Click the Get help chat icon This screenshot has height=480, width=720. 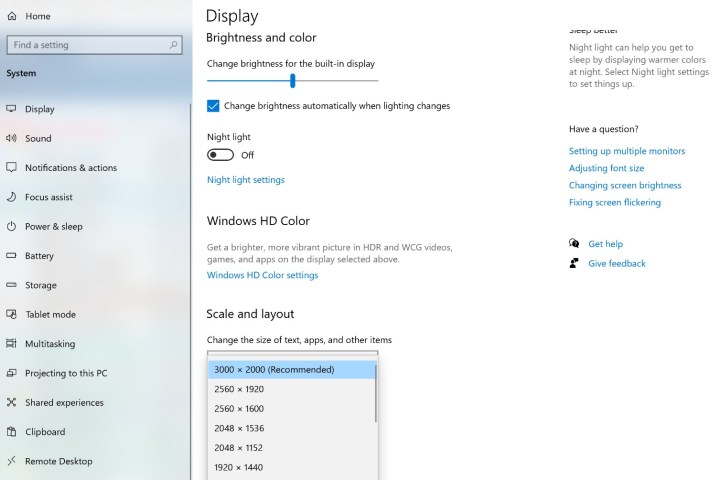pyautogui.click(x=574, y=243)
